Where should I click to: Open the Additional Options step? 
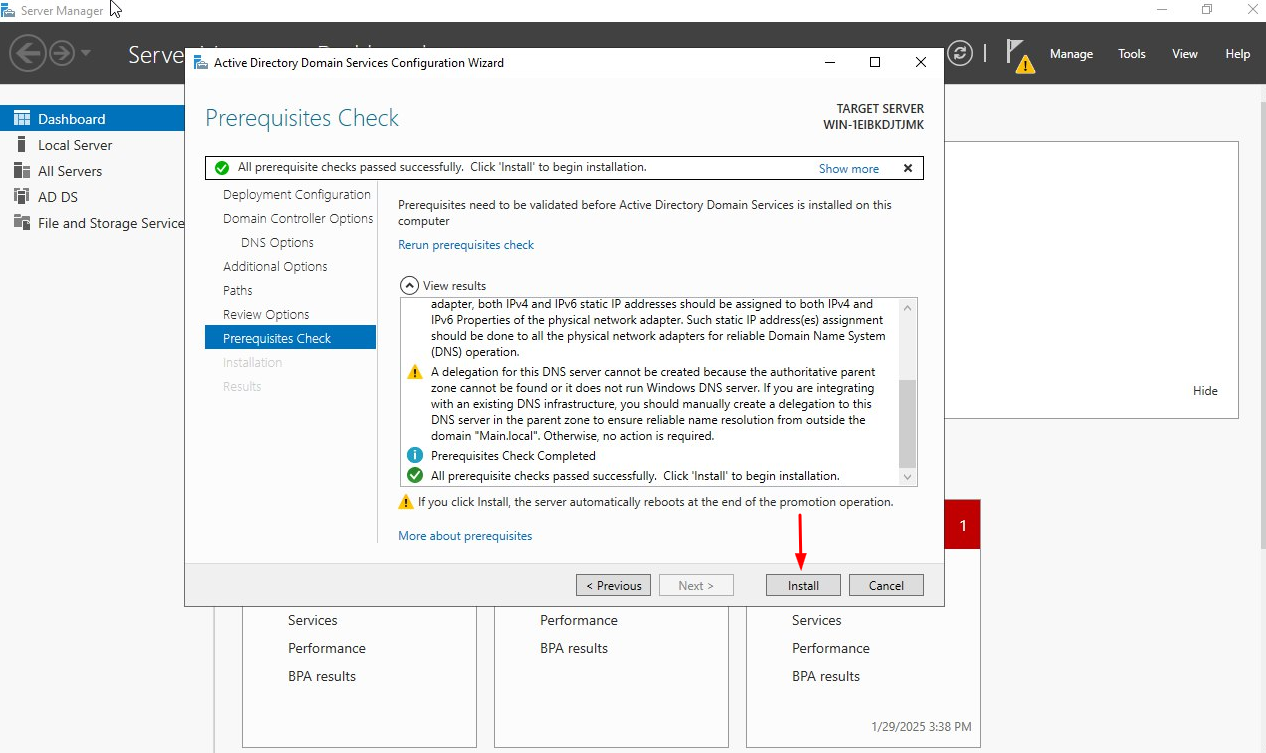(x=275, y=266)
